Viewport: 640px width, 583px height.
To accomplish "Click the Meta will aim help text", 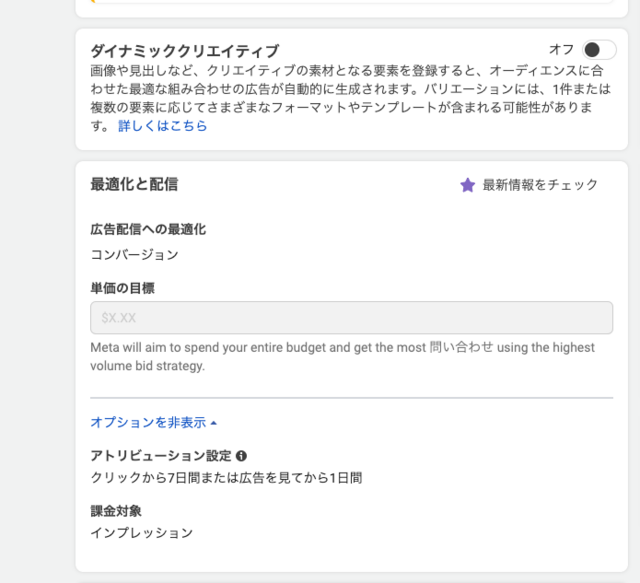I will pyautogui.click(x=342, y=356).
